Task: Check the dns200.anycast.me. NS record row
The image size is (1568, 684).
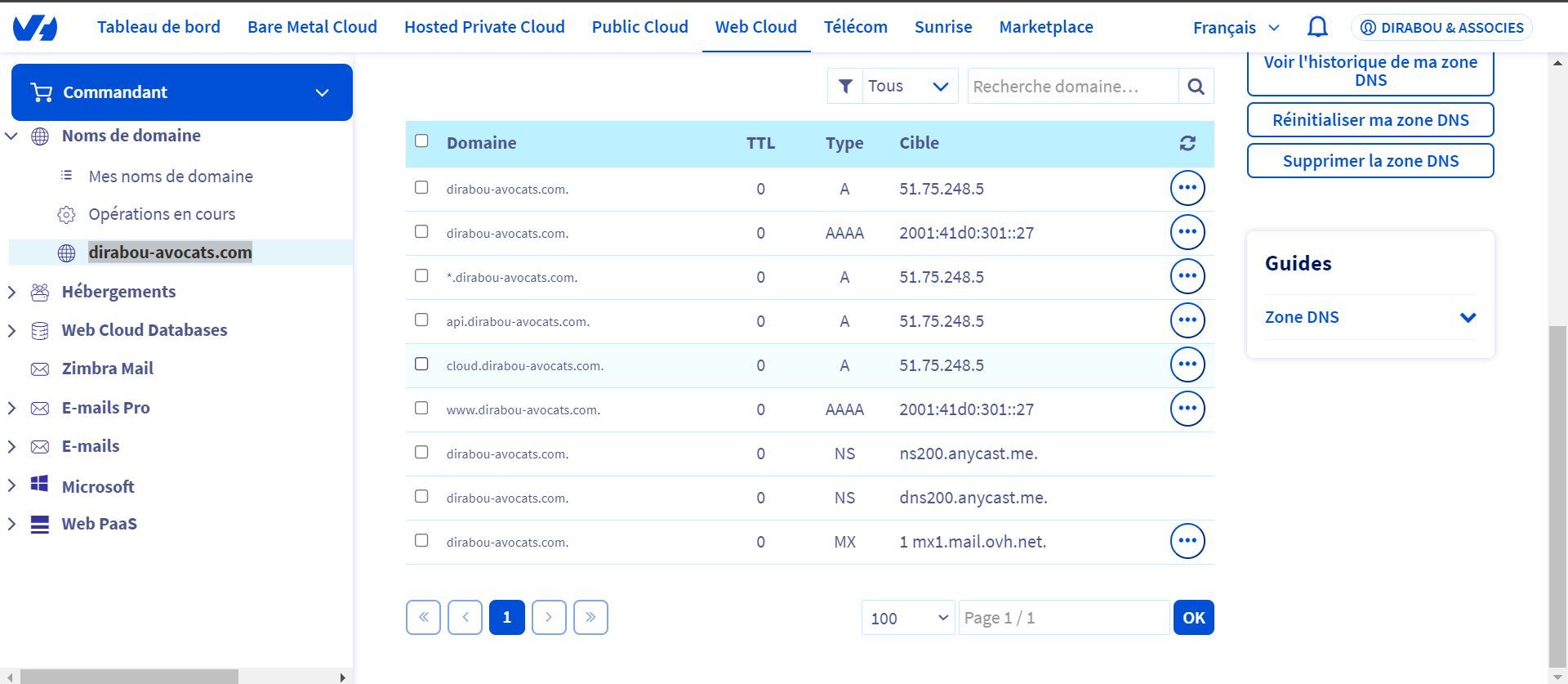Action: 421,496
